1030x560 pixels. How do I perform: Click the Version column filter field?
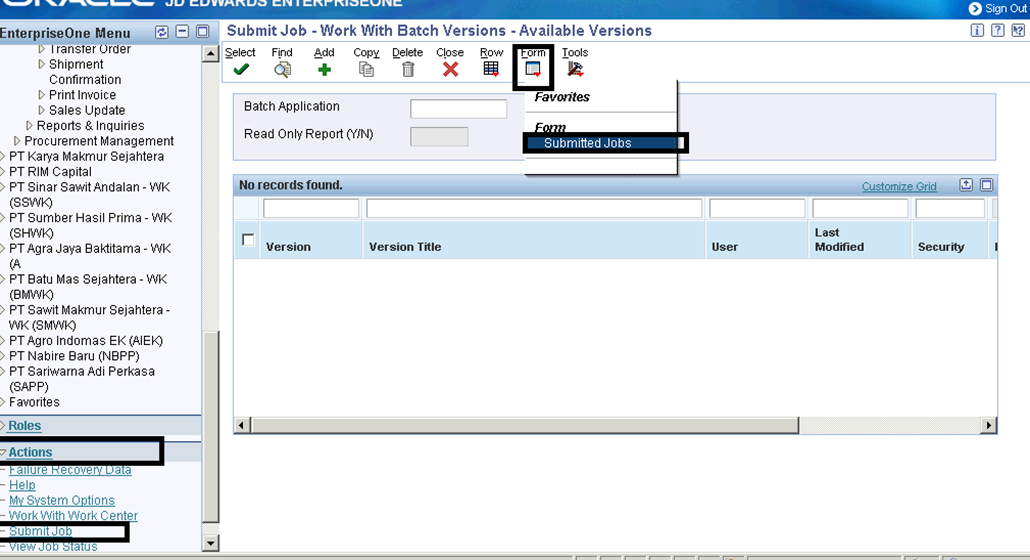[311, 208]
